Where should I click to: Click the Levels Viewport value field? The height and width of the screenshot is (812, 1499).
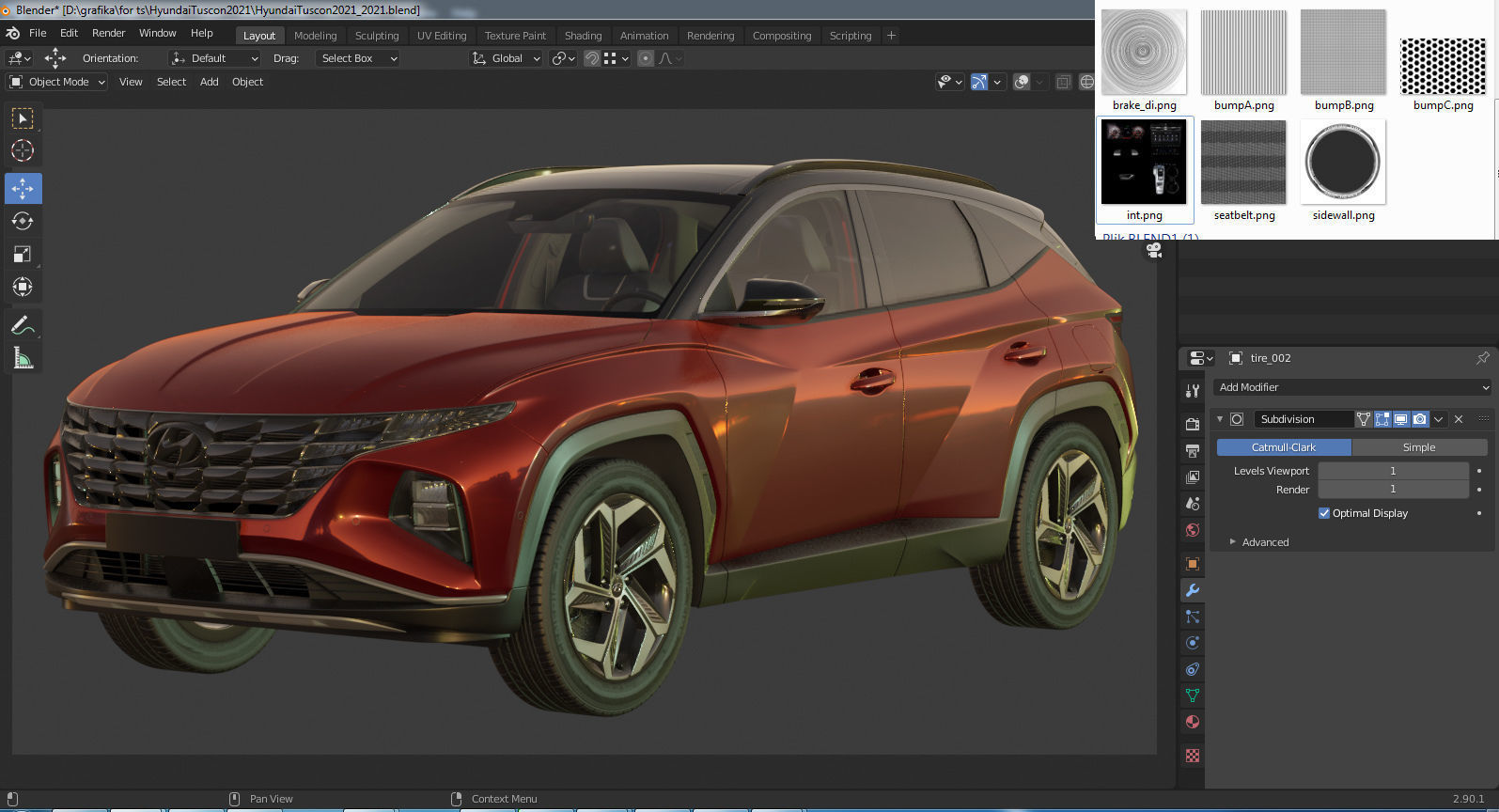[x=1393, y=471]
